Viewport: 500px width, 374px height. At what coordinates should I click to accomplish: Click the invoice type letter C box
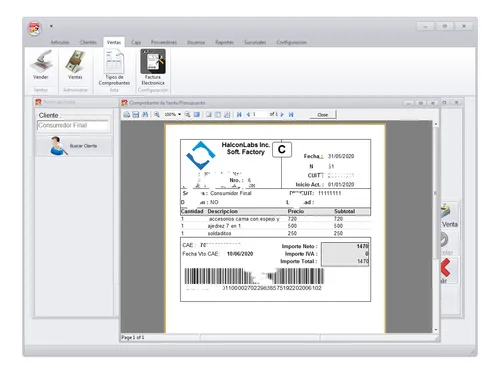point(282,149)
